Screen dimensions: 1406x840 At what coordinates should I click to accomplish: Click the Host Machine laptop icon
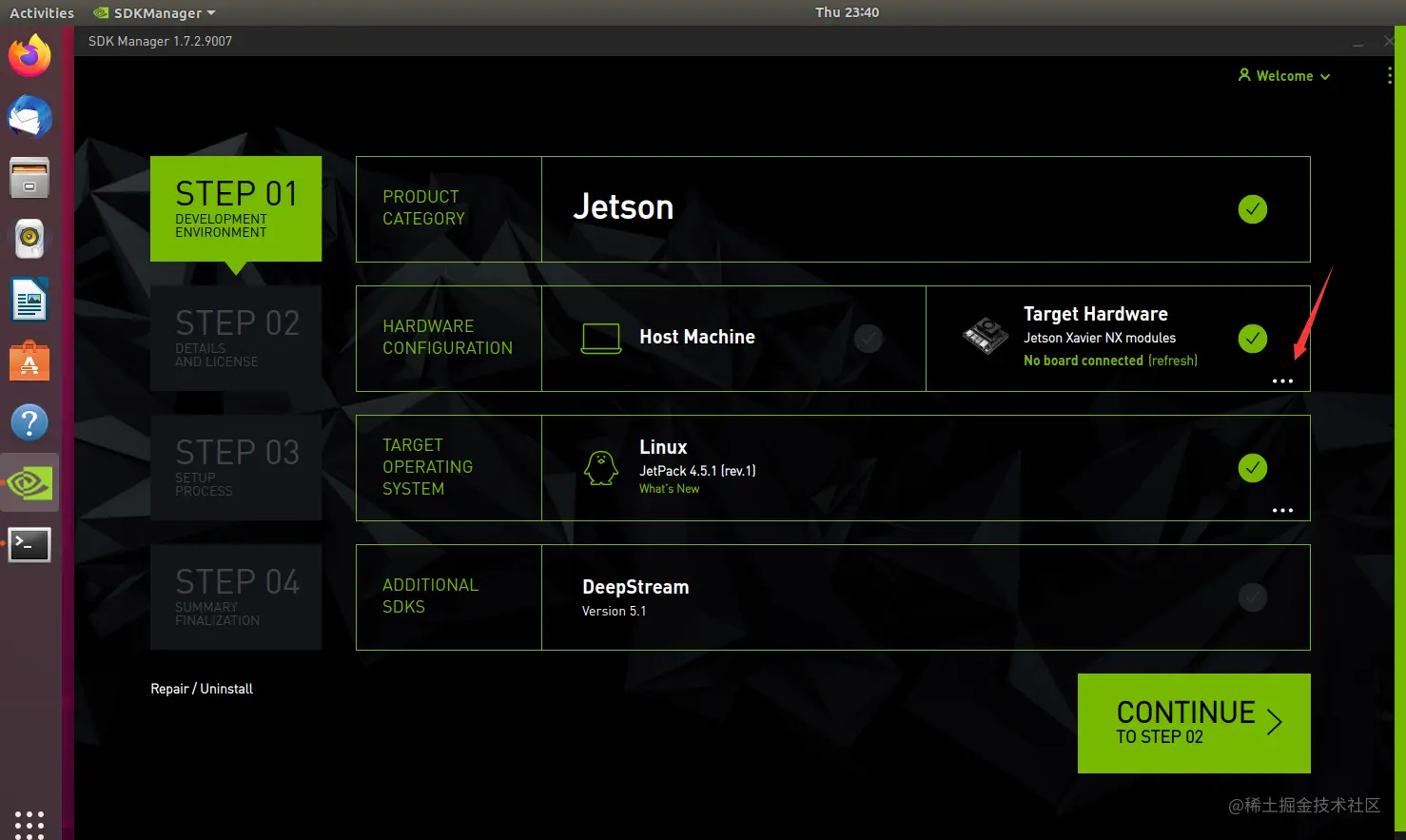[601, 339]
